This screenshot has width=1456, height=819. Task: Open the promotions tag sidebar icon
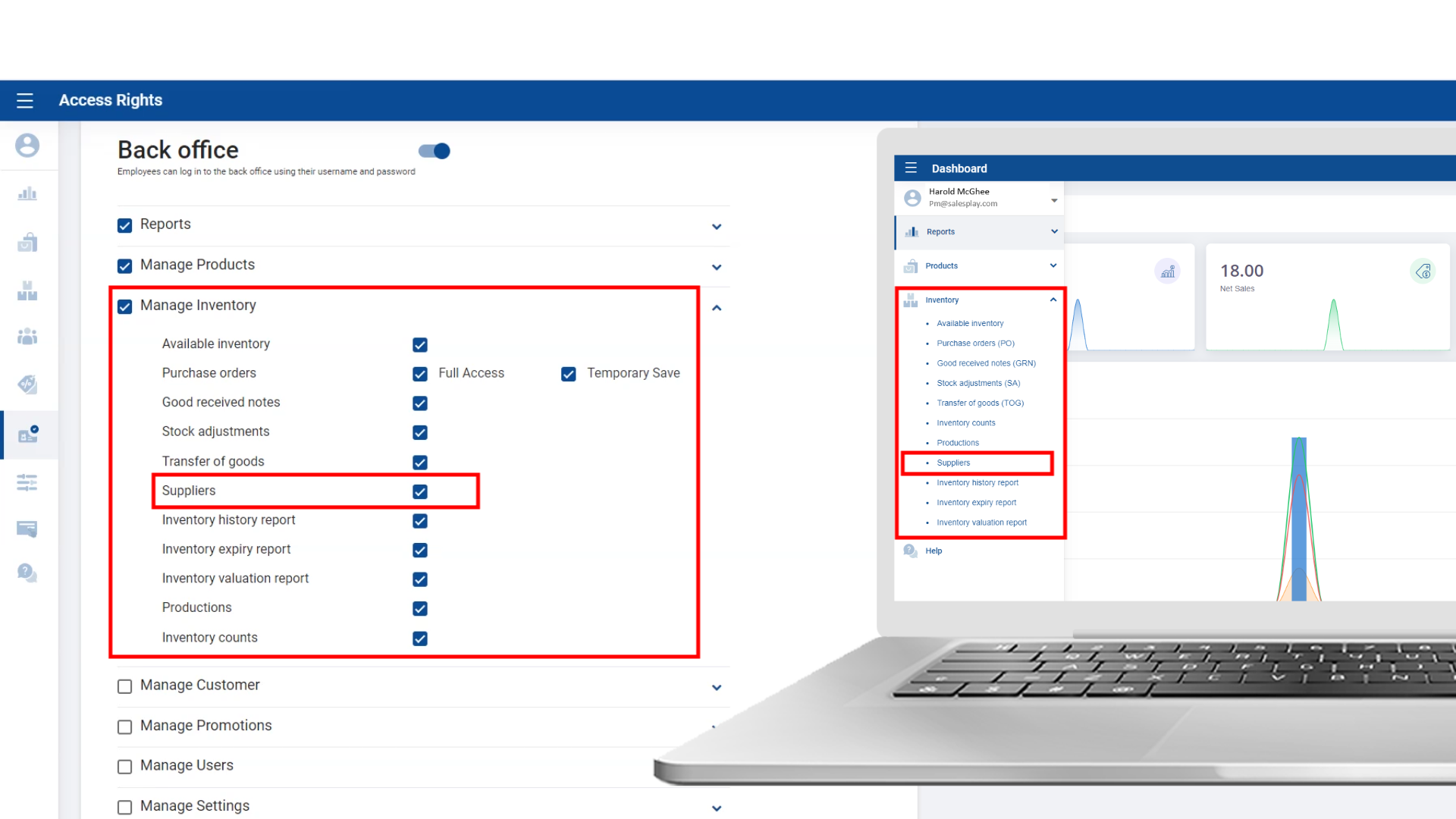(27, 384)
